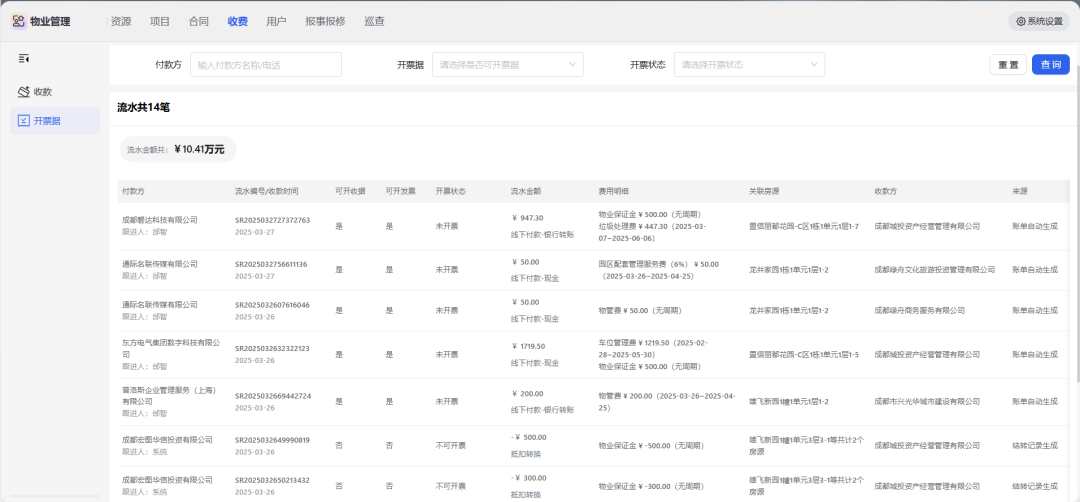Go to the 合同 tab

199,21
